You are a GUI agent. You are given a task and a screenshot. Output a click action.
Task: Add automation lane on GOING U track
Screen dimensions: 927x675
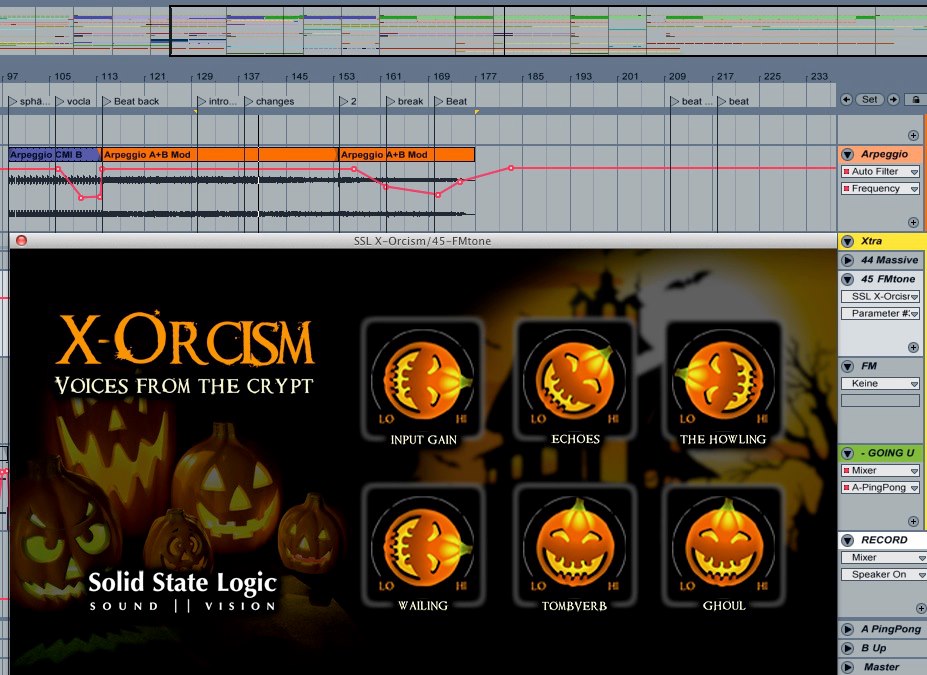913,521
